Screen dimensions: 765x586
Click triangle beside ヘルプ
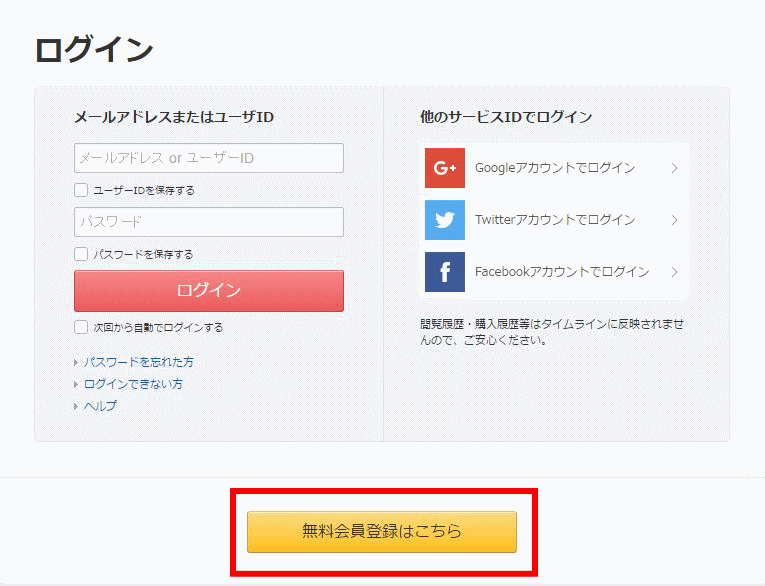pos(76,407)
